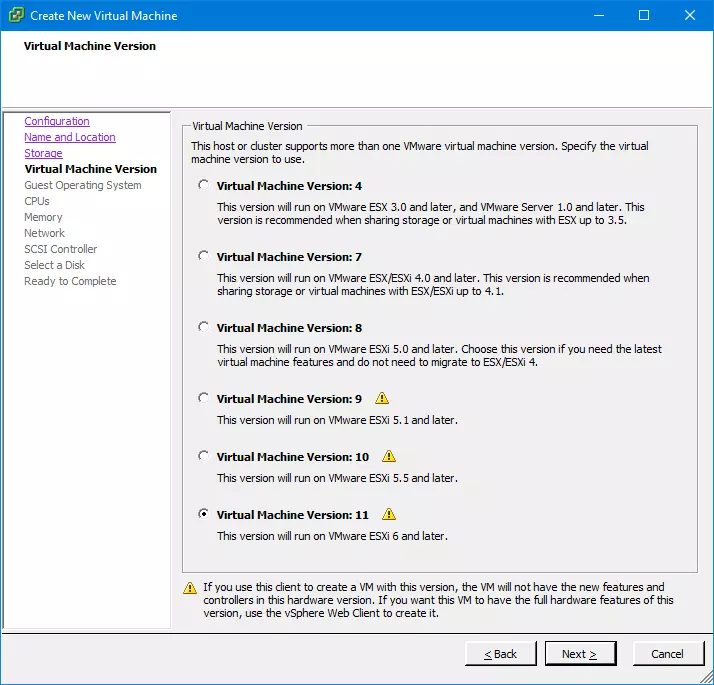Return to the Storage step link
Viewport: 714px width, 685px height.
tap(43, 153)
